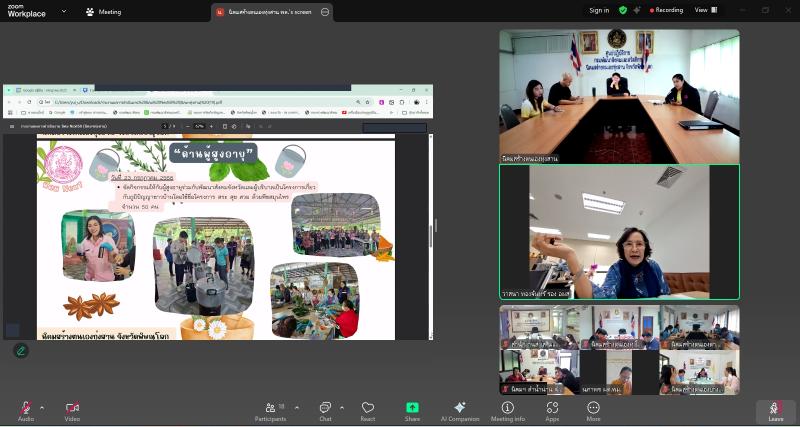Click back arrow in shared browser
This screenshot has width=800, height=427.
tap(10, 102)
